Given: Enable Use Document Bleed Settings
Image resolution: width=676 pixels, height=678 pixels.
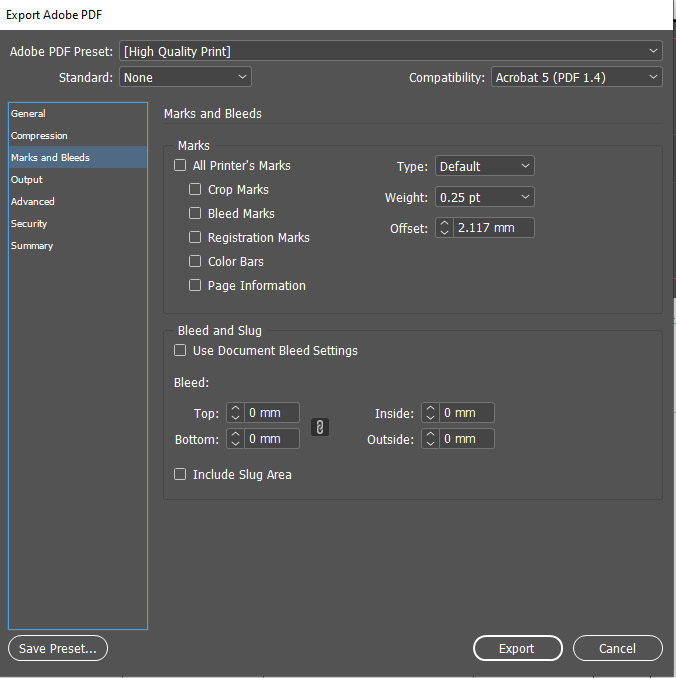Looking at the screenshot, I should coord(180,350).
